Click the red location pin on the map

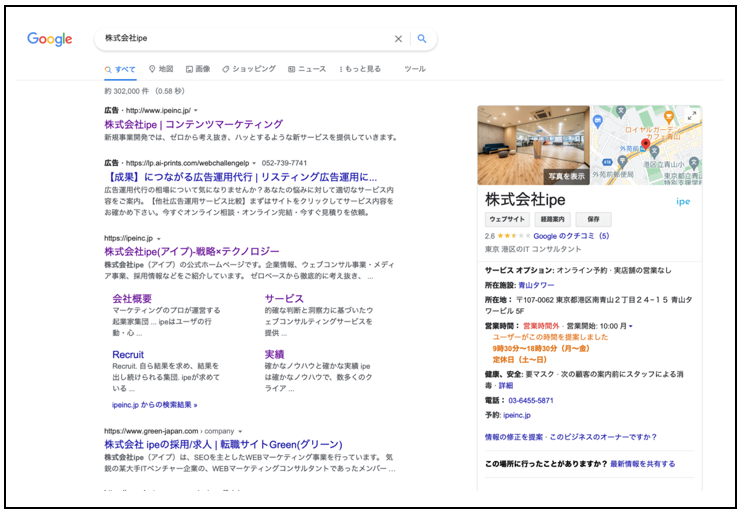(x=645, y=145)
